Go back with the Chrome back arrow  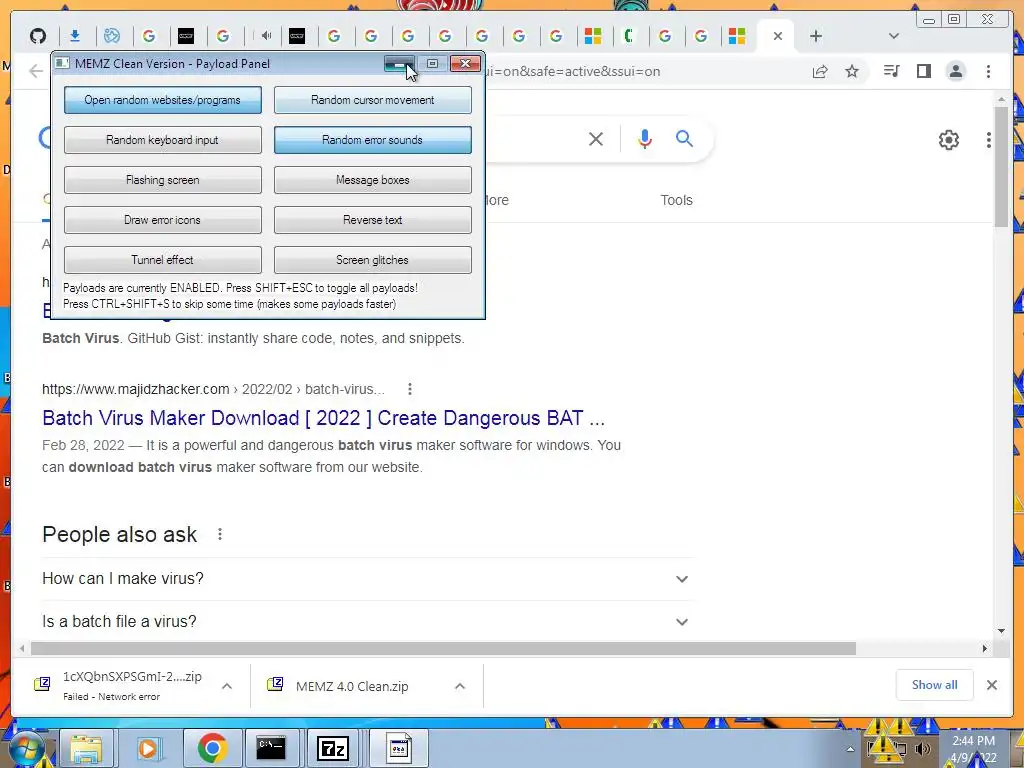(x=36, y=71)
